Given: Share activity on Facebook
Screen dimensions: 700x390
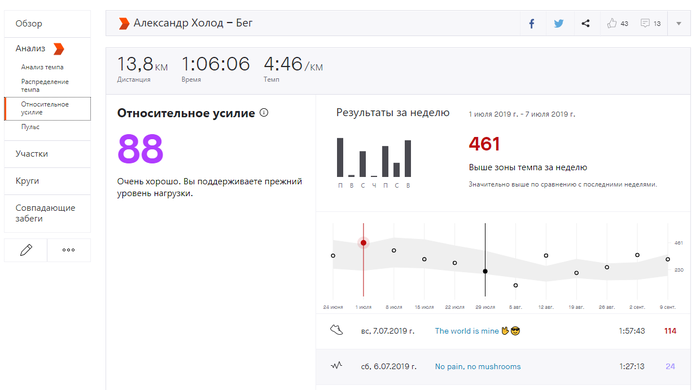Looking at the screenshot, I should (532, 24).
